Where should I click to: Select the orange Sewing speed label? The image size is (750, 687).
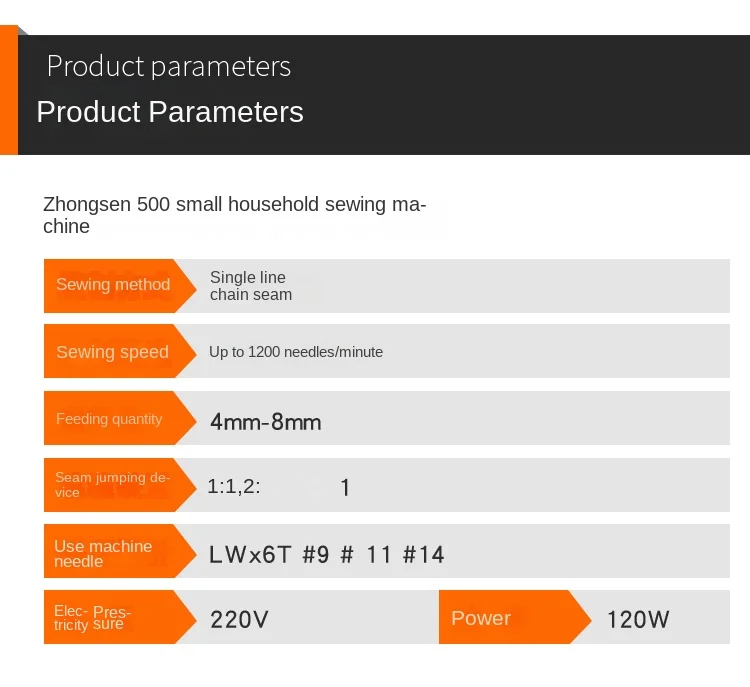(x=112, y=352)
